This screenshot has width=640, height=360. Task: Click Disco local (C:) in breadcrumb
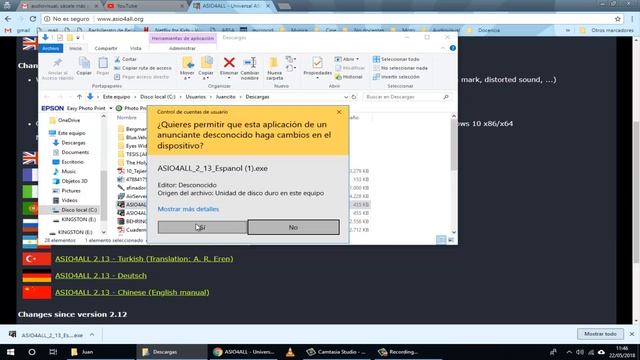point(158,97)
